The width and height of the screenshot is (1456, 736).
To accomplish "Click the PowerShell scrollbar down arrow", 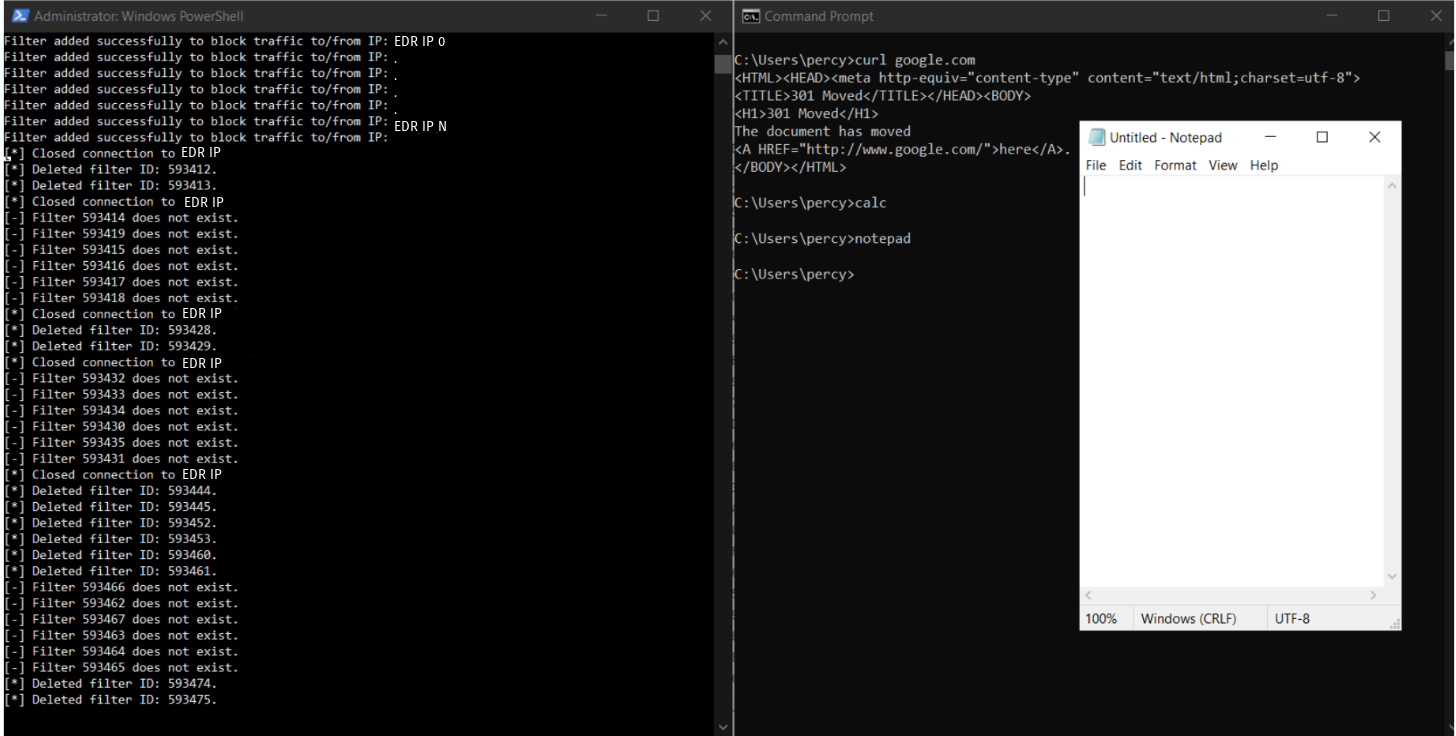I will [x=724, y=726].
